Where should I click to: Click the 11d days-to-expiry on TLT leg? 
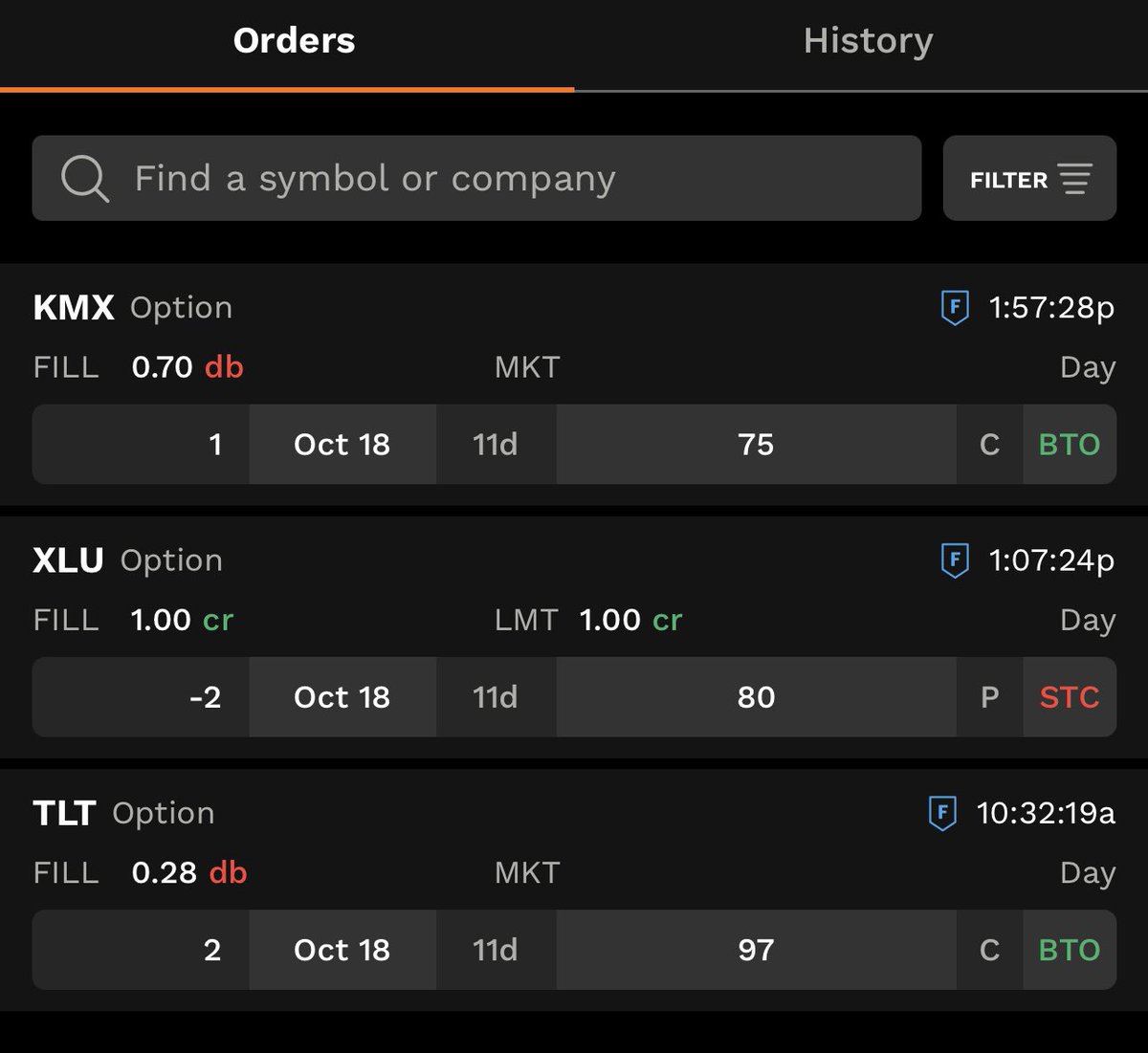point(496,950)
